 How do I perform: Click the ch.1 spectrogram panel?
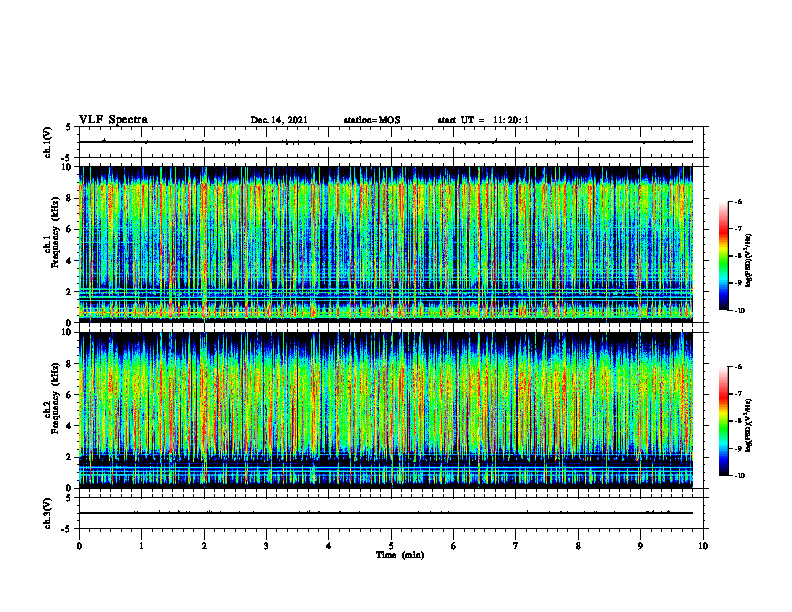[386, 244]
